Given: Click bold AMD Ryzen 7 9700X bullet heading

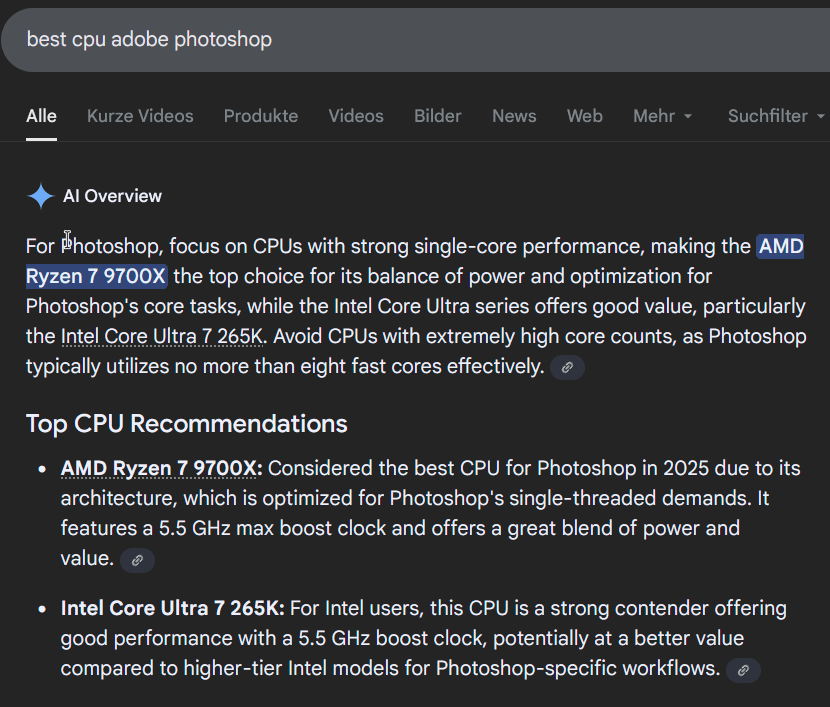Looking at the screenshot, I should click(x=161, y=468).
